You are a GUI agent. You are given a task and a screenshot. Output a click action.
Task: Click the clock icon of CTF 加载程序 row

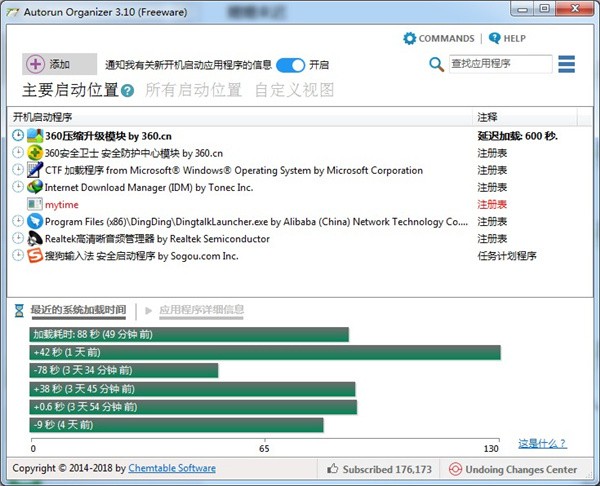tap(18, 170)
